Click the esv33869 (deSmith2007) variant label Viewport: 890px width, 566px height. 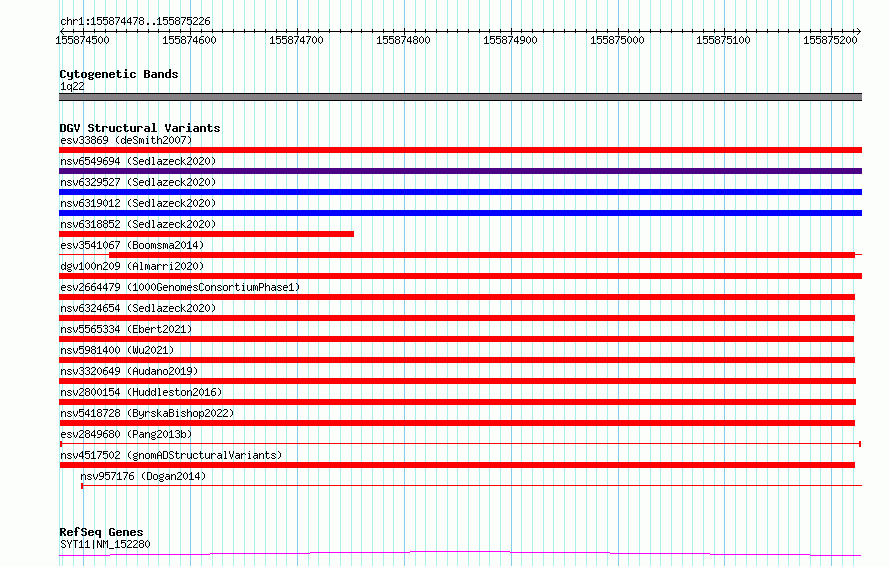pyautogui.click(x=126, y=140)
